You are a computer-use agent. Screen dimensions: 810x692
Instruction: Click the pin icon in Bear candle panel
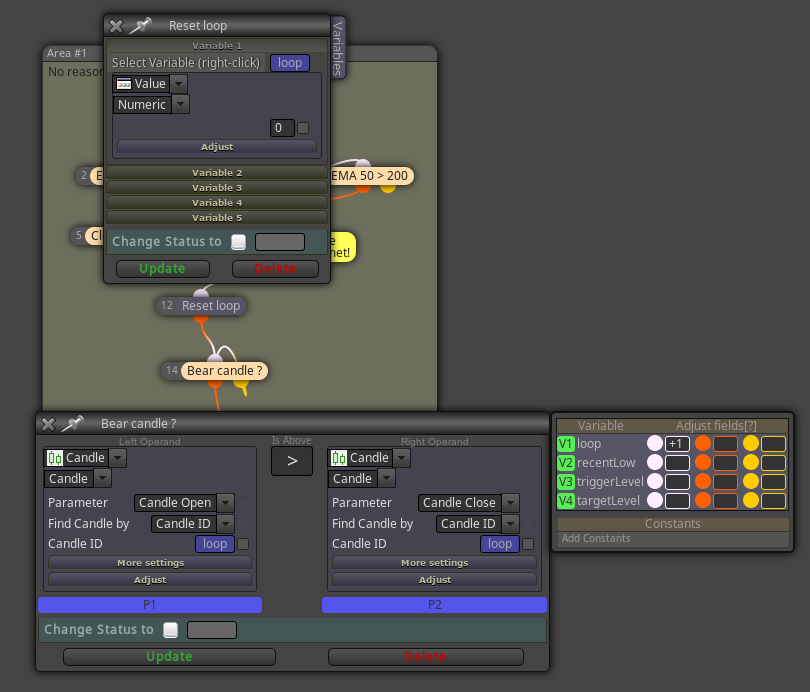click(72, 423)
